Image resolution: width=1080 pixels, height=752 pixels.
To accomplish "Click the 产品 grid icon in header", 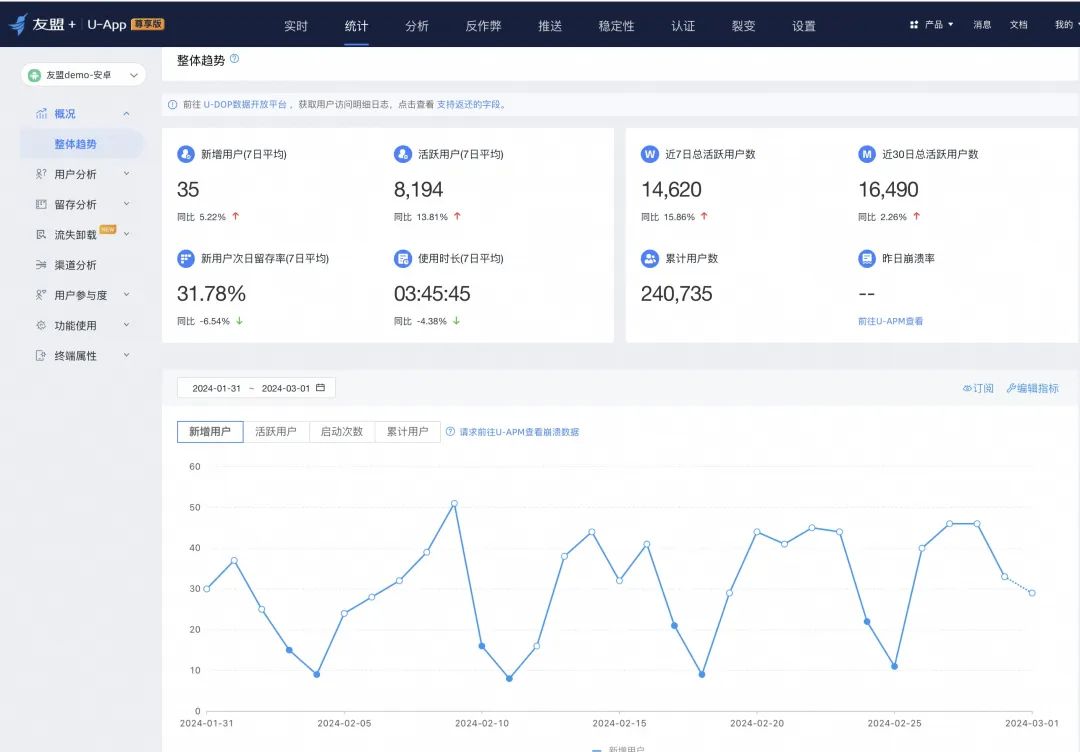I will pos(913,25).
